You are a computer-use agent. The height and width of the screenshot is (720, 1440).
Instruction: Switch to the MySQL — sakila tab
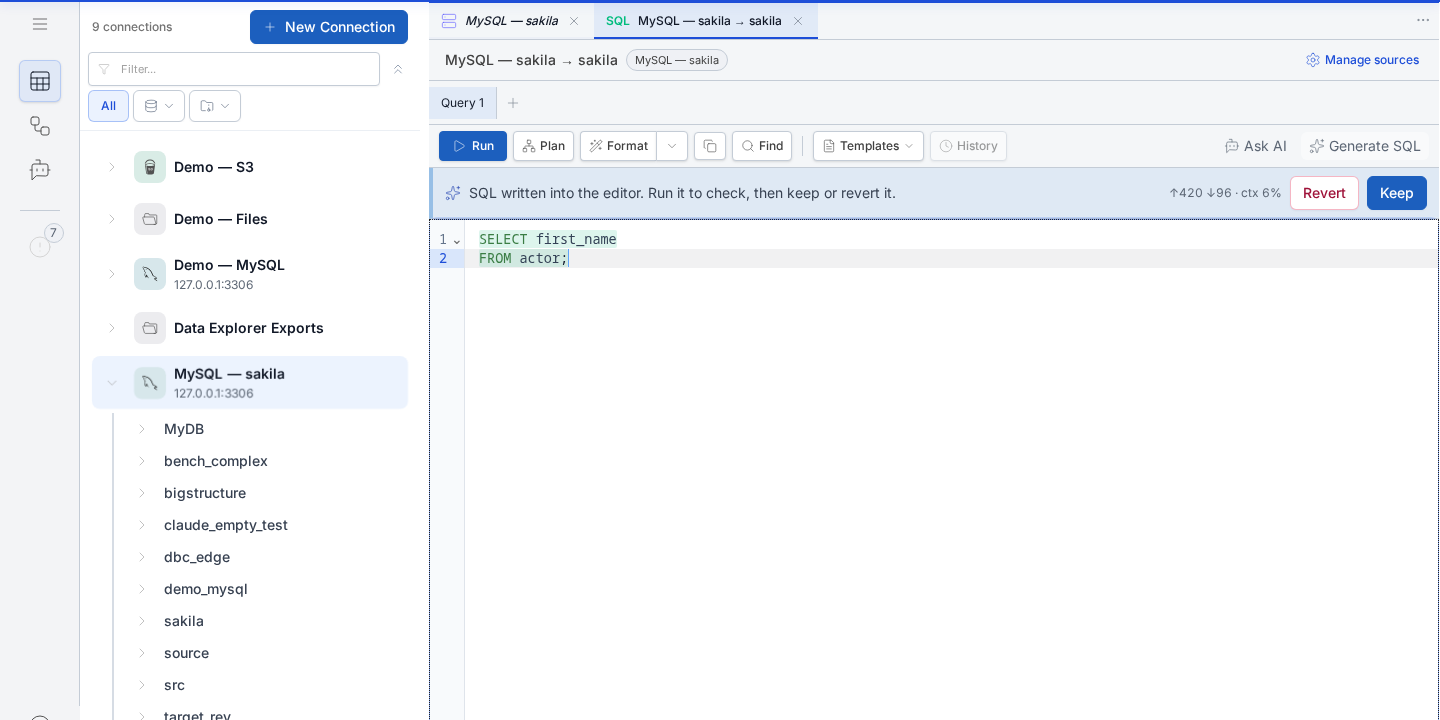511,20
